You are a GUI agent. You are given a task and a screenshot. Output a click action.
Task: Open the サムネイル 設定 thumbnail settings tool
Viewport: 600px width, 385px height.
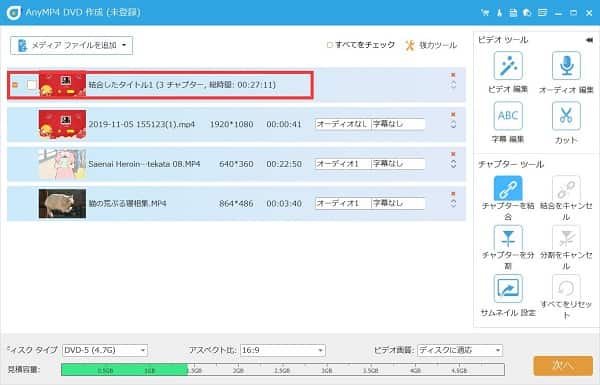coord(508,288)
